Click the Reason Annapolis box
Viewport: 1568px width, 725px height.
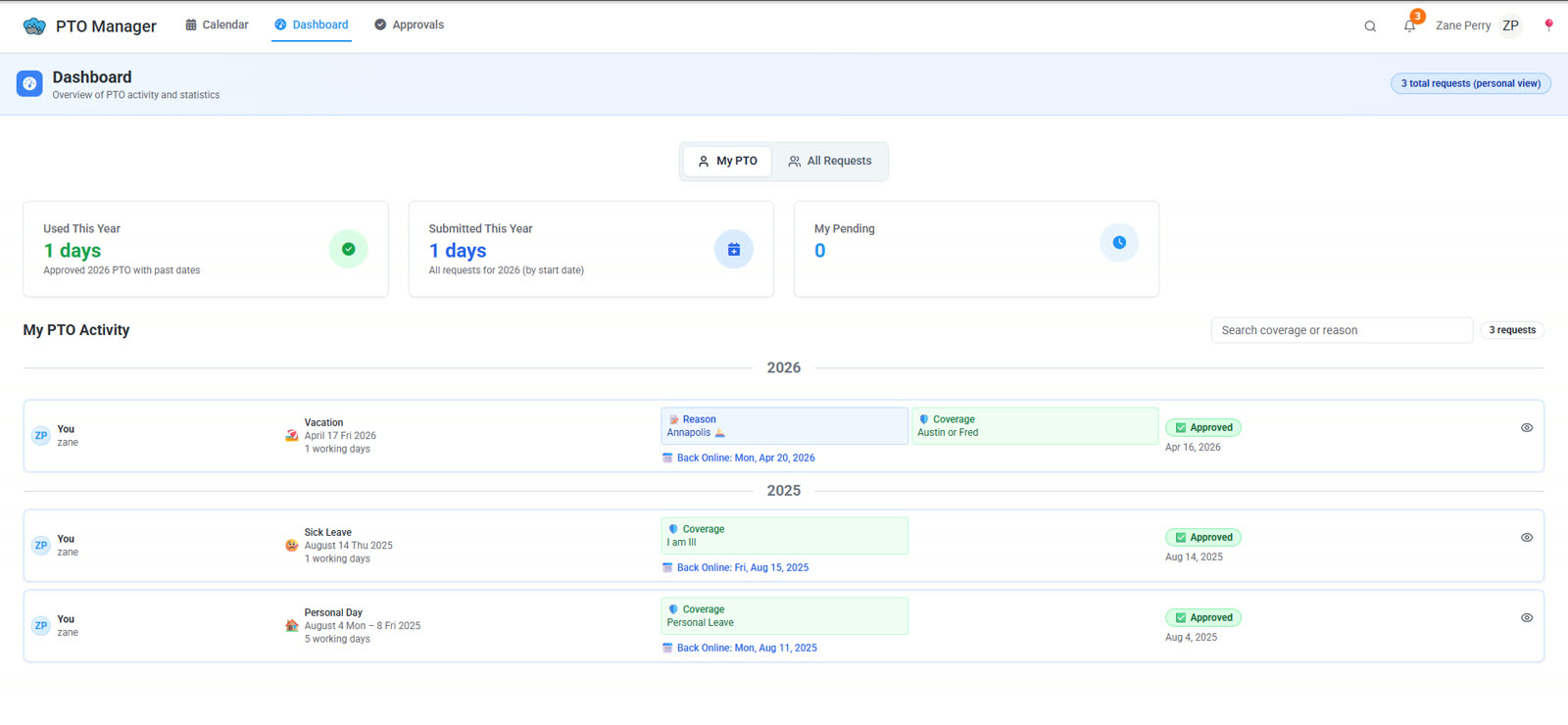coord(785,426)
